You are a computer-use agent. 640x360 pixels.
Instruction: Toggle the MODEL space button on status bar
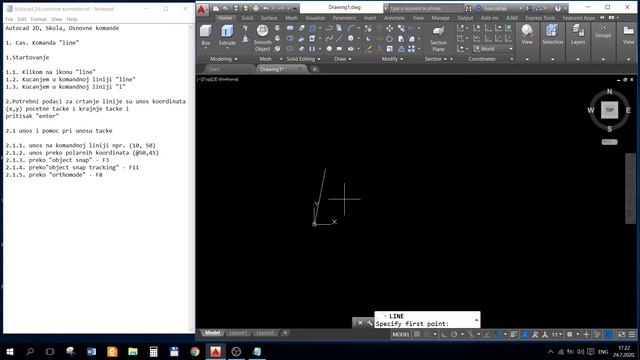(400, 334)
